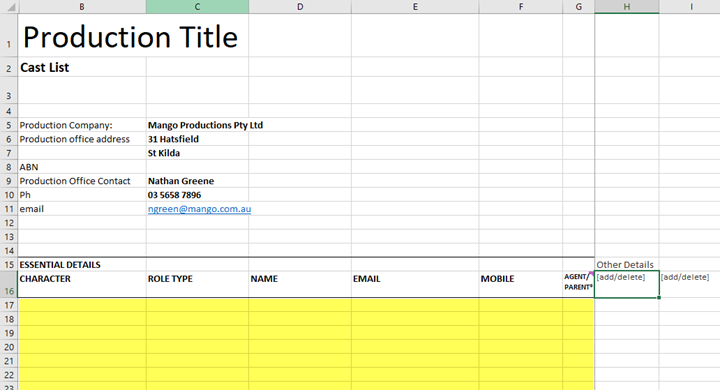Select column E header
Screen dimensions: 720x390
coord(415,6)
